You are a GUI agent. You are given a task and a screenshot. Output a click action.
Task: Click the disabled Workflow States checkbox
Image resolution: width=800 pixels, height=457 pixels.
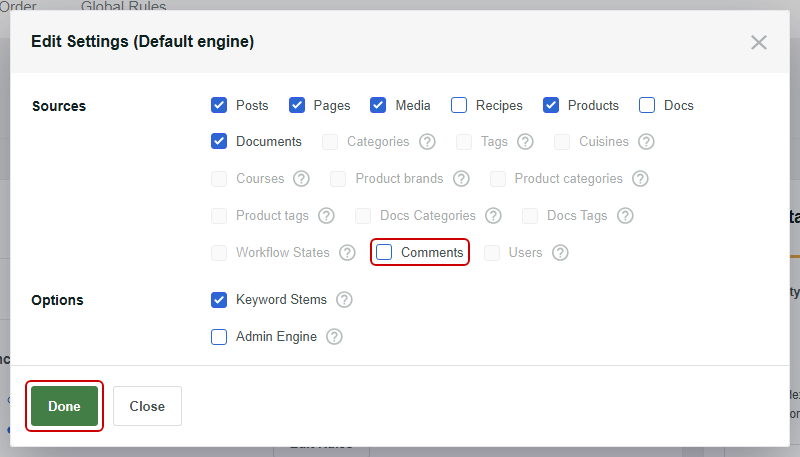219,252
